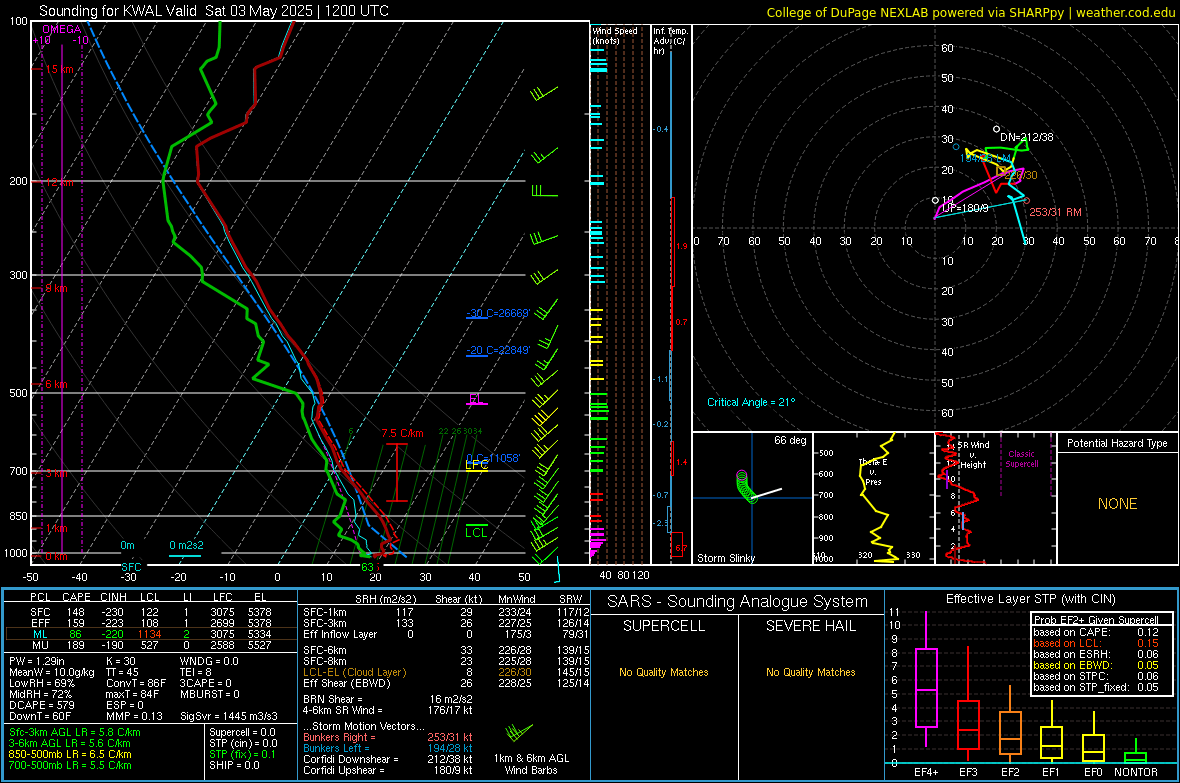Click the 'Supercell = 0.0' parameter

(x=242, y=732)
